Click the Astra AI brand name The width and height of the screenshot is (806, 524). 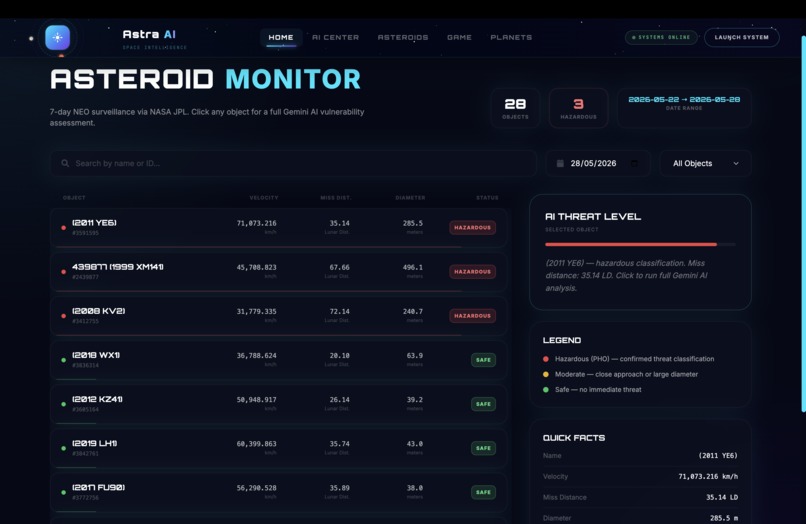149,34
